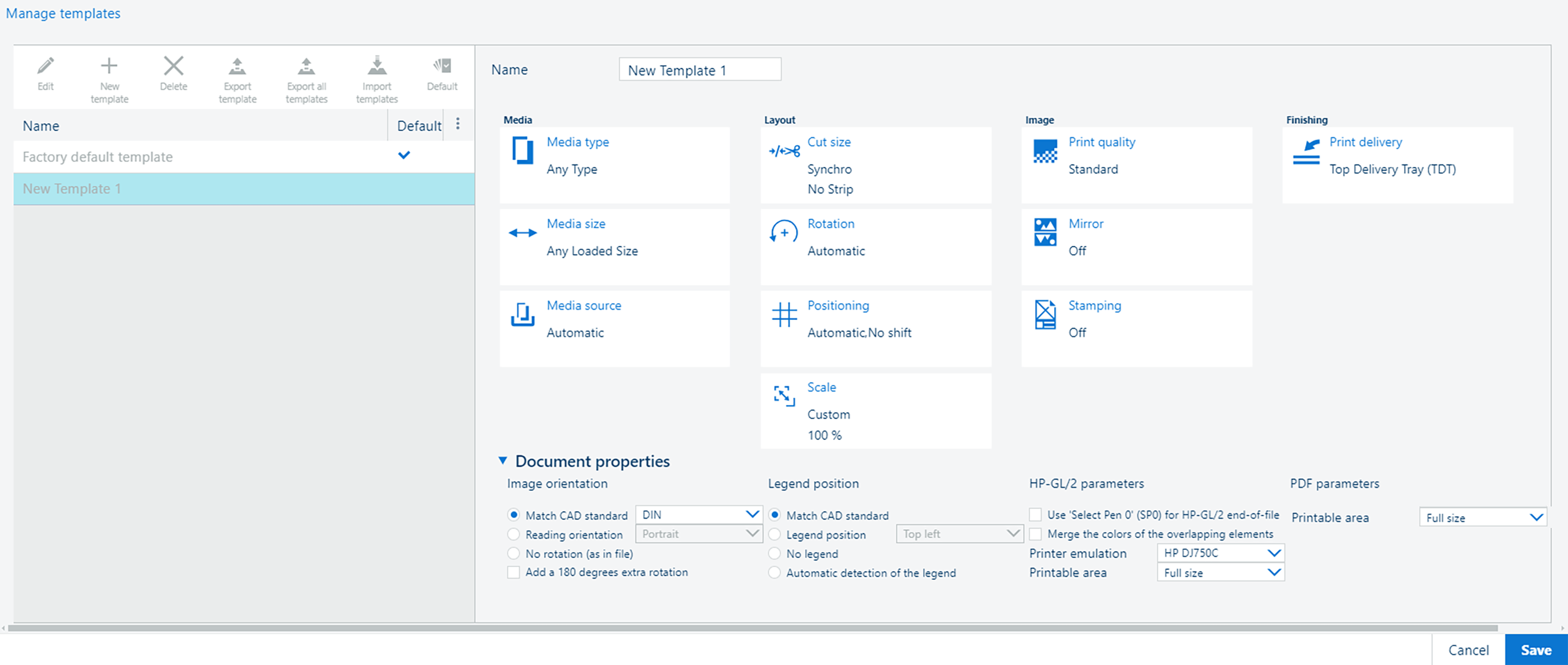The height and width of the screenshot is (665, 1568).
Task: Select the No legend radio option
Action: point(775,554)
